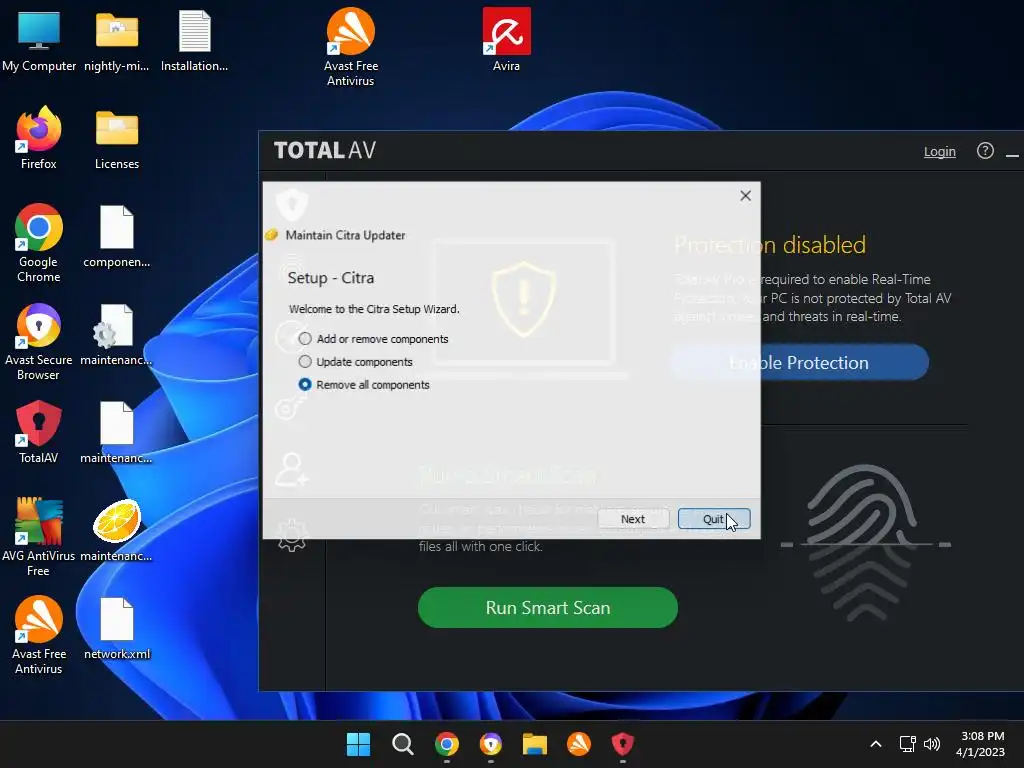The image size is (1024, 768).
Task: Select network.xml file on desktop
Action: [x=117, y=629]
